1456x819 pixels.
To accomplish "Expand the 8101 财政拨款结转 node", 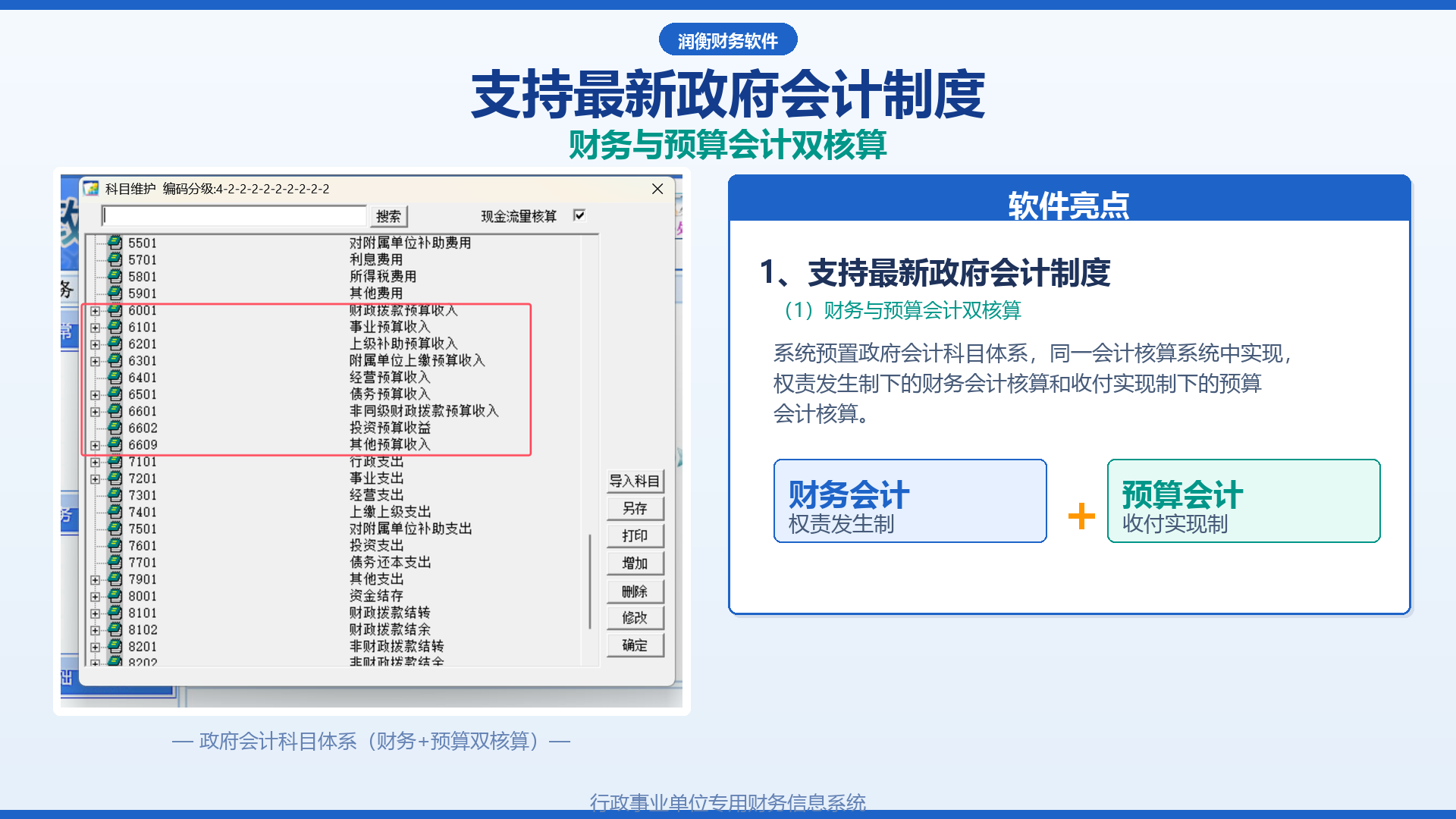I will click(x=95, y=613).
